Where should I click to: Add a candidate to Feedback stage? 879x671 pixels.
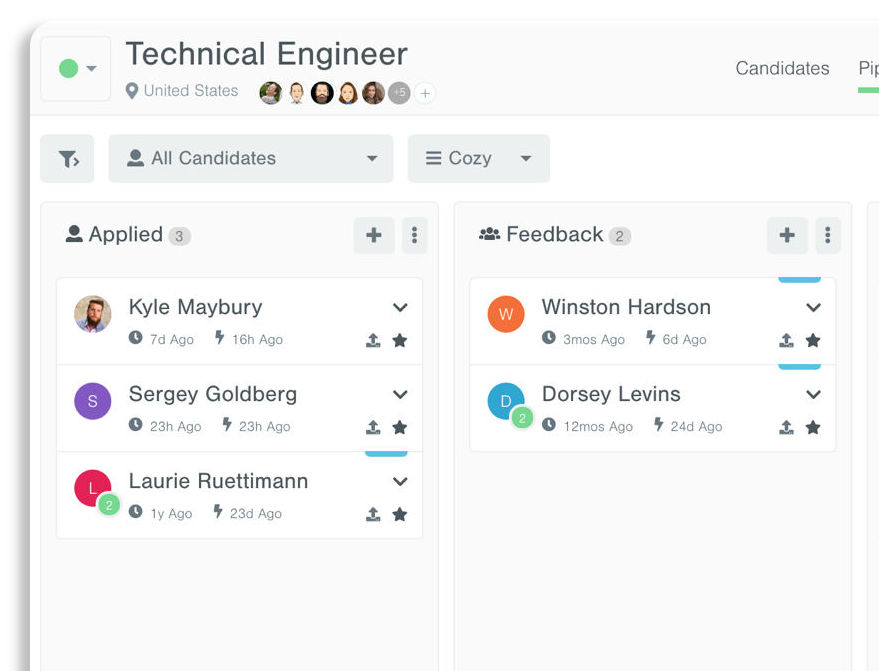click(787, 236)
